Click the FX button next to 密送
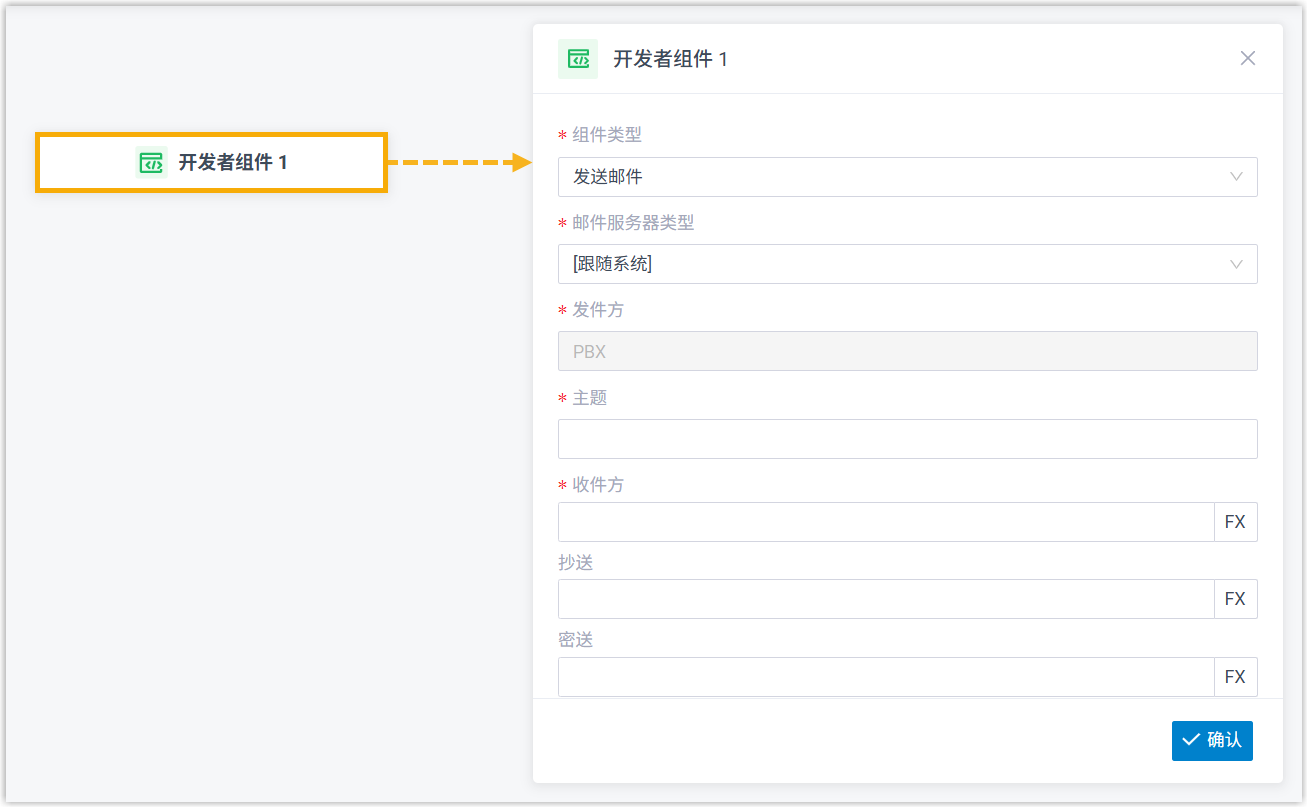Viewport: 1308px width, 808px height. click(x=1235, y=677)
